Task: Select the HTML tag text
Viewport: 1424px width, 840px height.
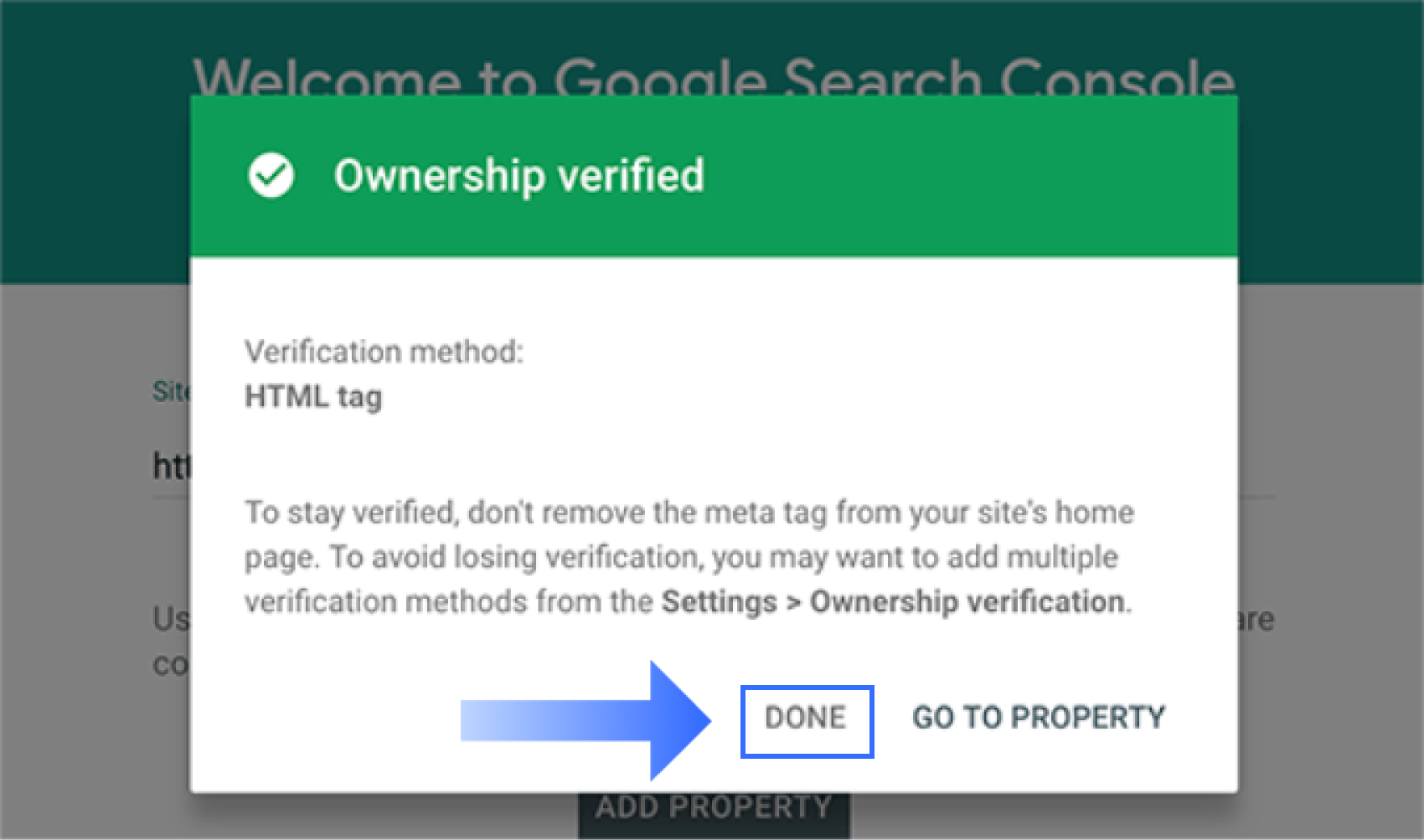Action: (x=313, y=396)
